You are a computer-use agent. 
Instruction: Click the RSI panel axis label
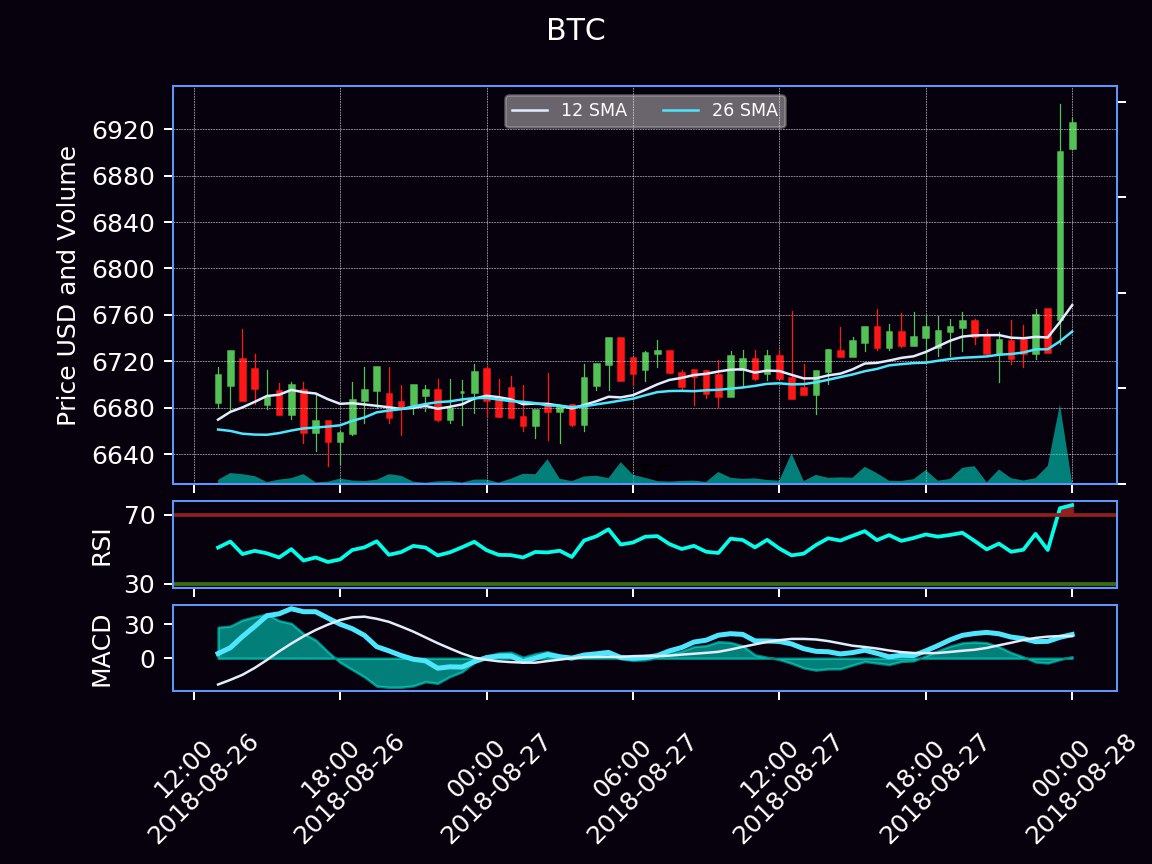coord(101,547)
